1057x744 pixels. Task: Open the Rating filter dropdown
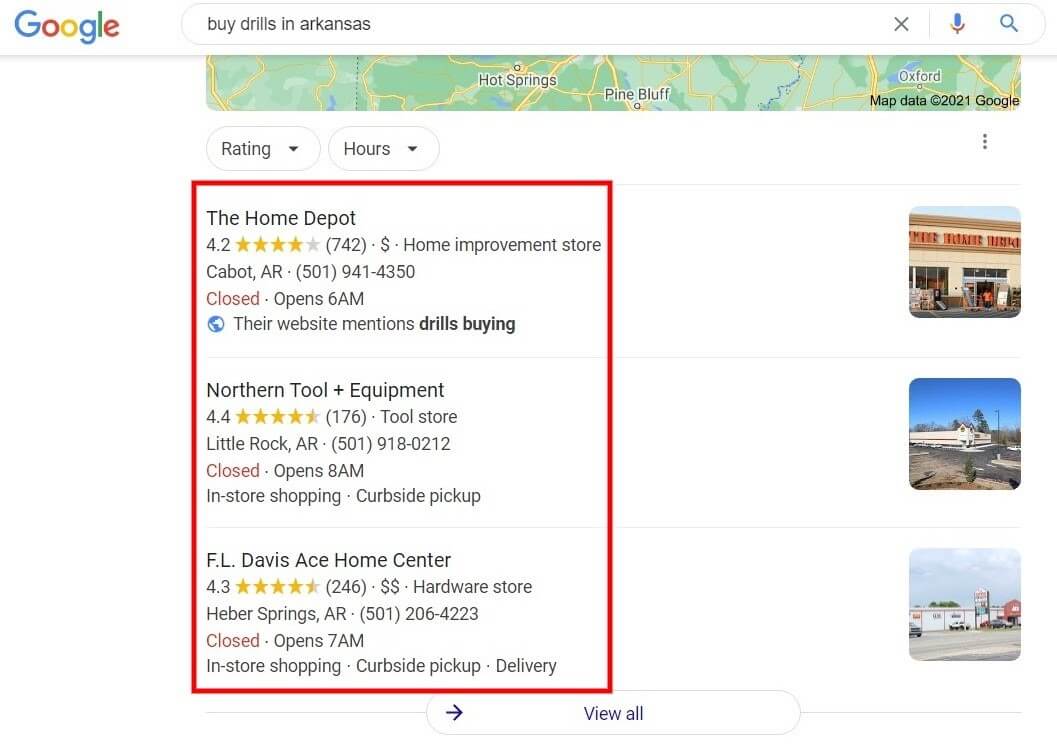263,148
